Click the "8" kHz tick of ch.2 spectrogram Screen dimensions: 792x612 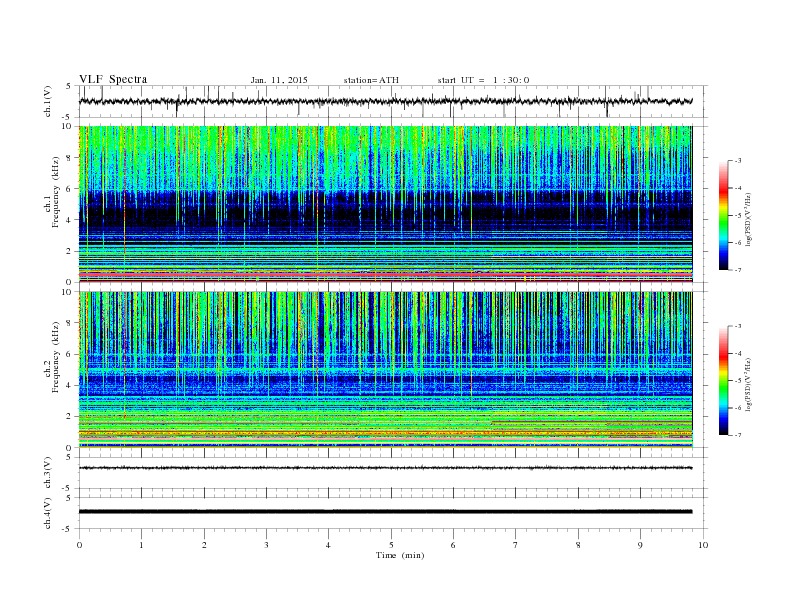coord(69,323)
